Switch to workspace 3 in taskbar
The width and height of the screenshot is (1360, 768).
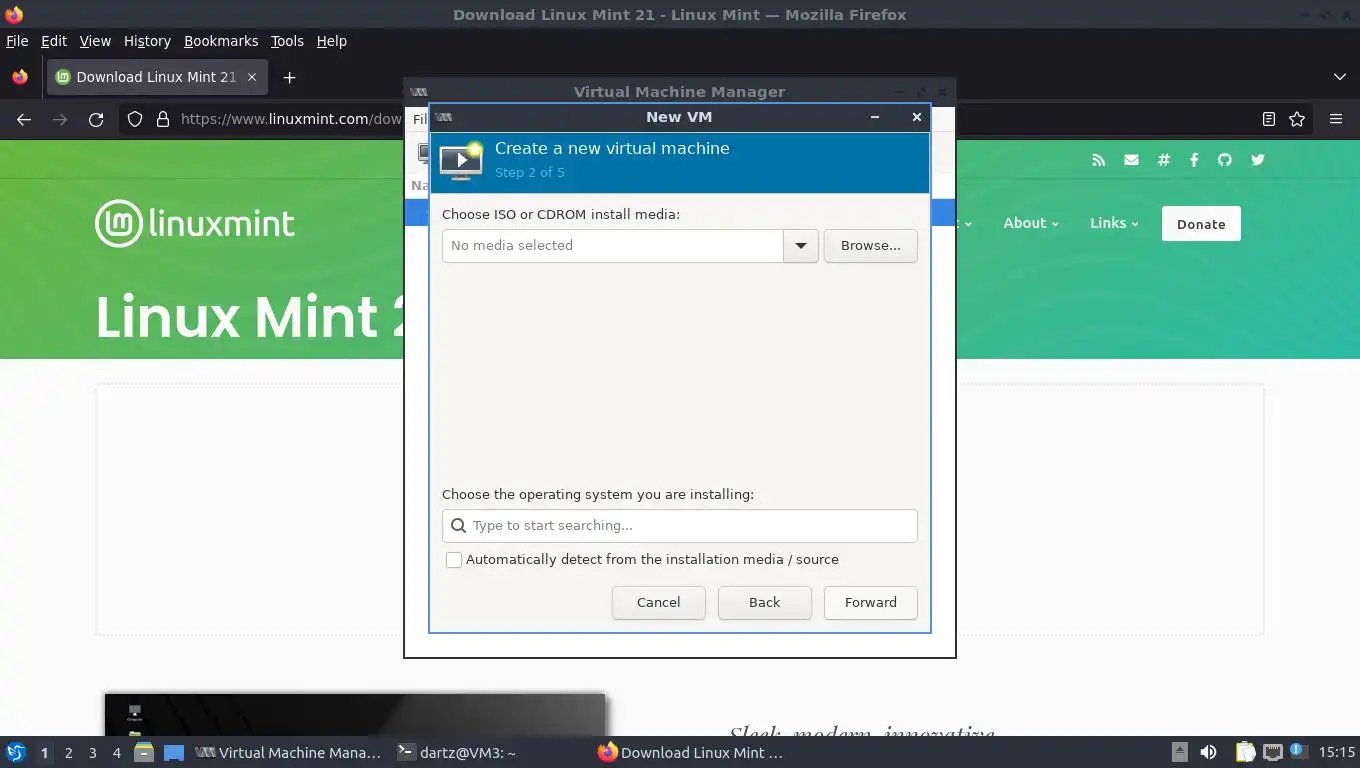pos(92,753)
